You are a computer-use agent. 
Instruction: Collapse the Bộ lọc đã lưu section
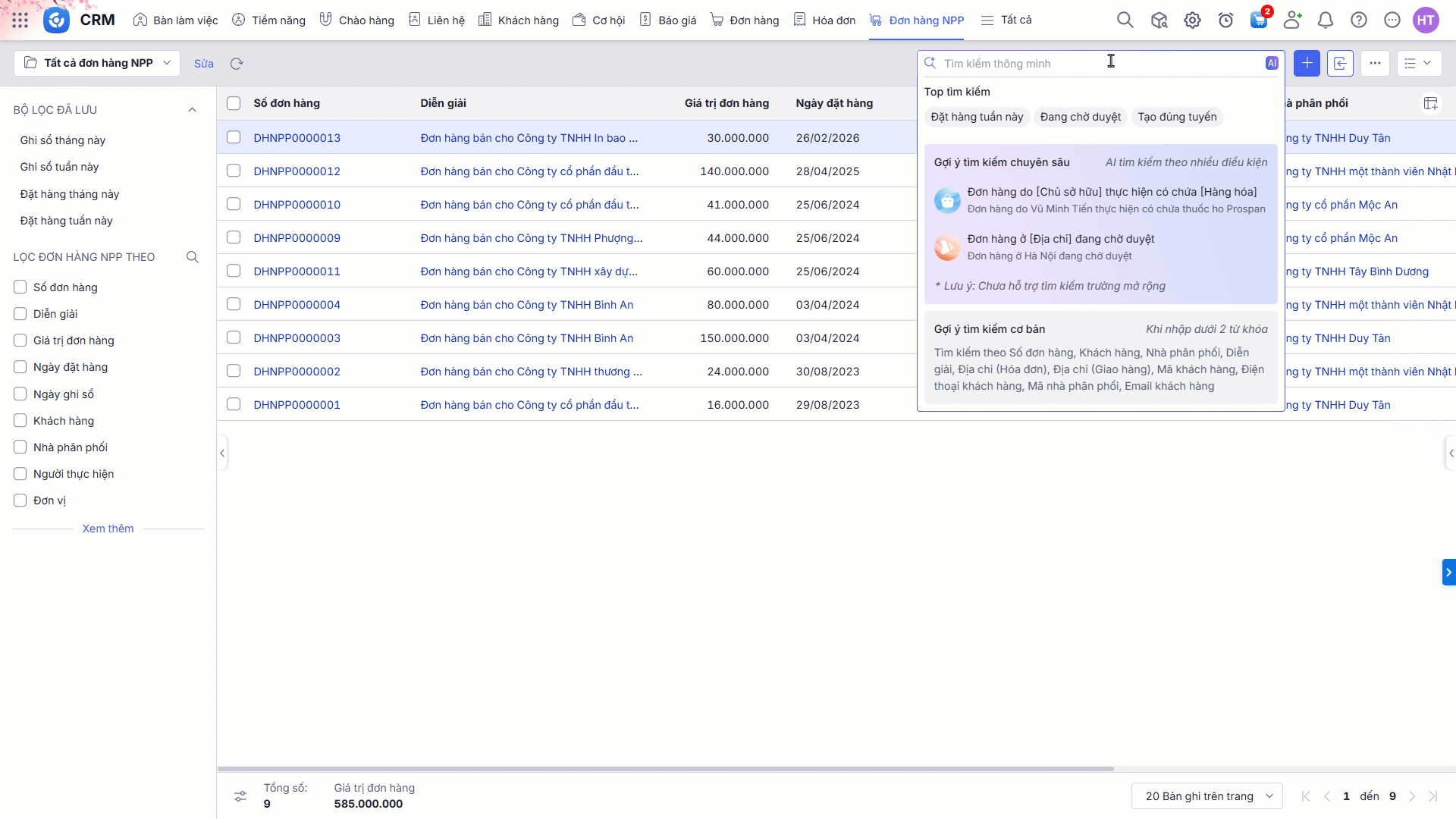point(192,110)
